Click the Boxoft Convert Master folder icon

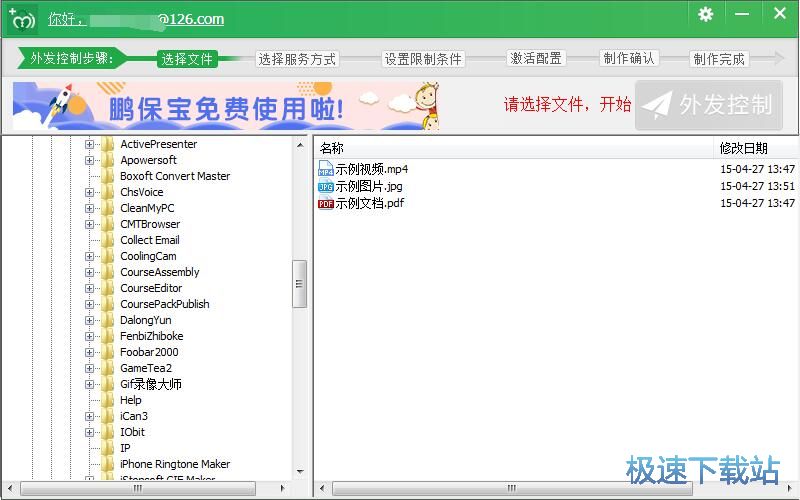tap(107, 176)
